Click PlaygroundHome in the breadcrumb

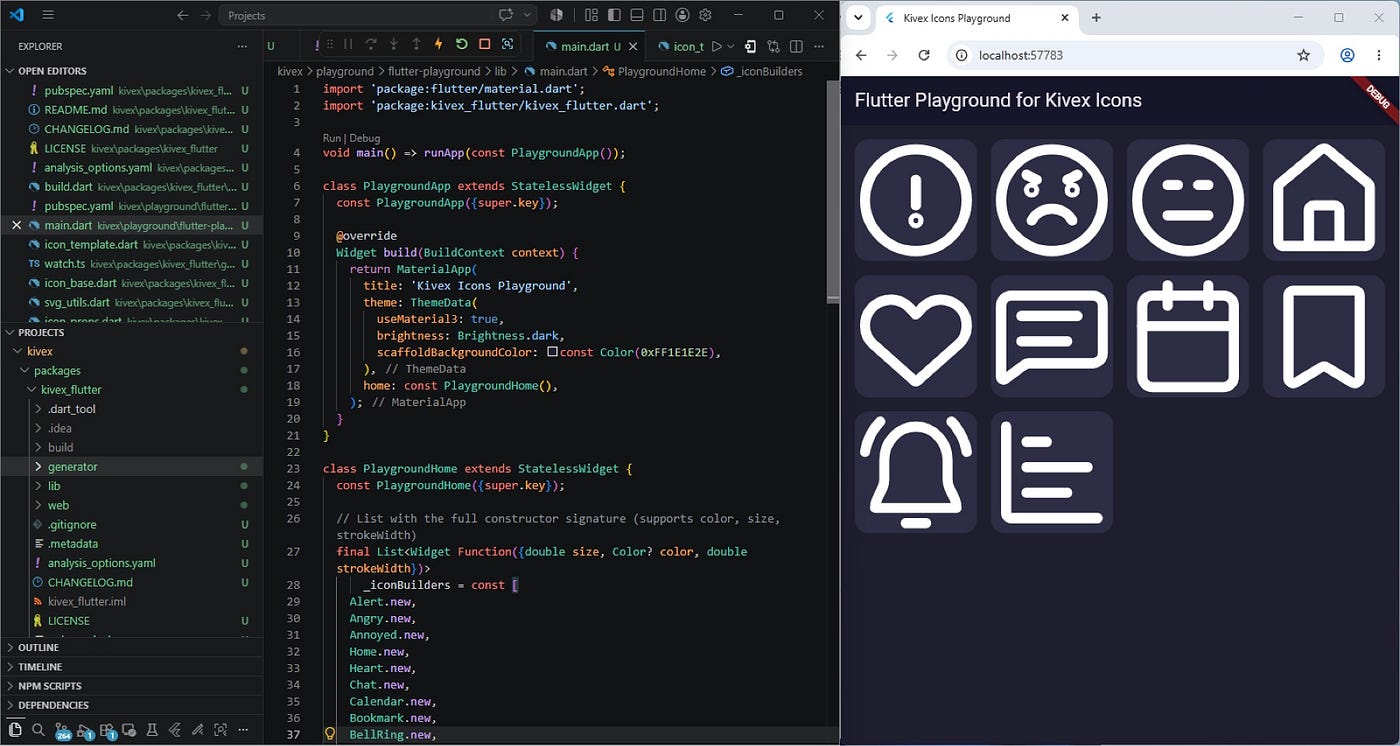pos(661,71)
